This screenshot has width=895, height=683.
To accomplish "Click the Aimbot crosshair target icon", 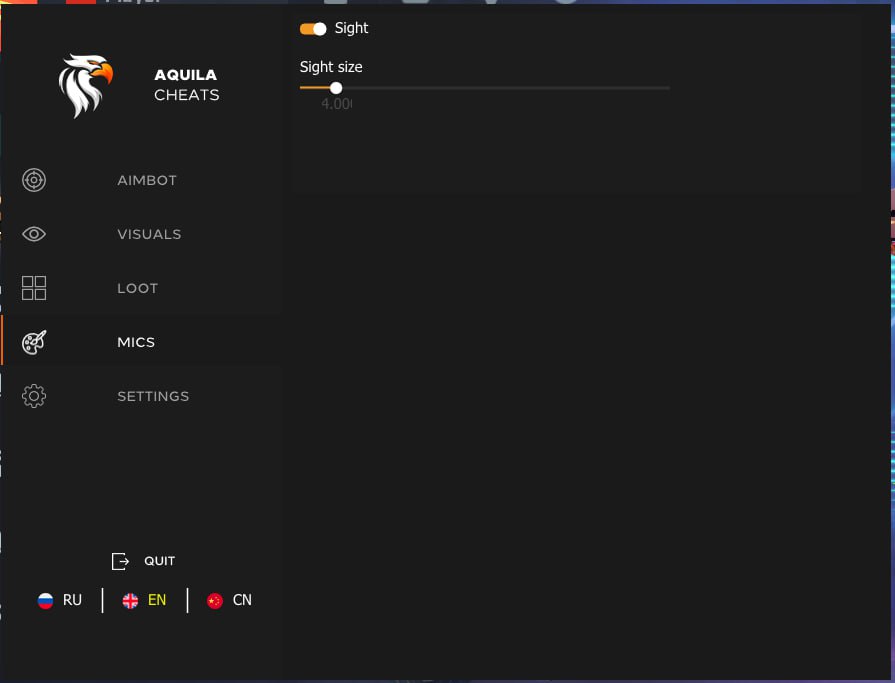I will tap(34, 180).
